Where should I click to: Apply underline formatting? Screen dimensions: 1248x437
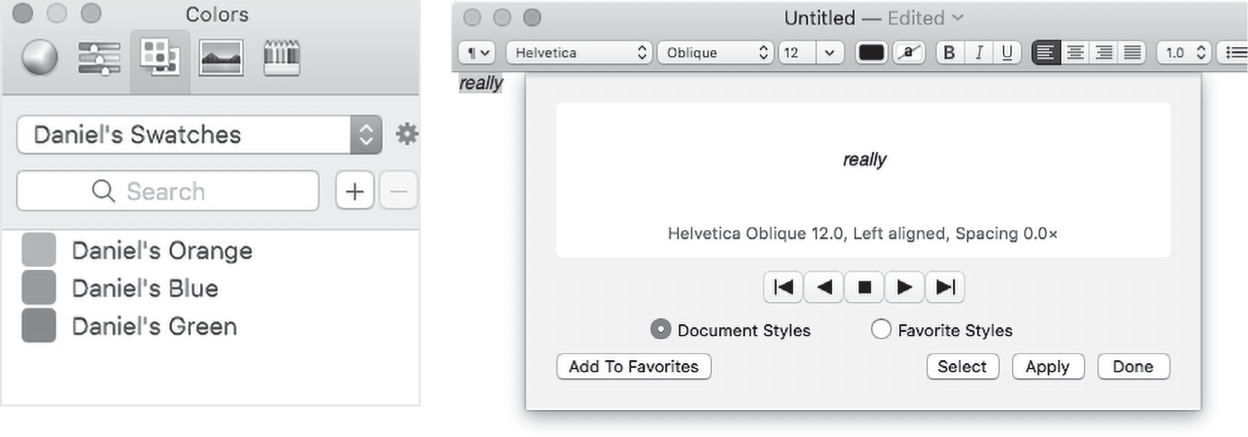(x=1007, y=53)
